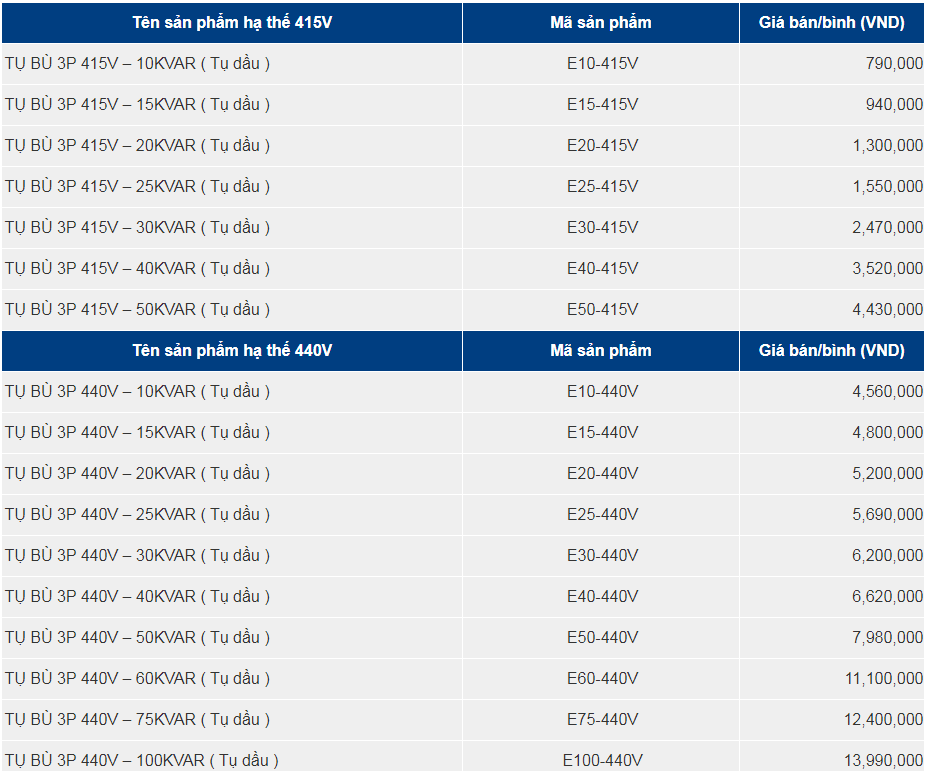This screenshot has height=771, width=927.
Task: Click product code E10-440V
Action: click(x=602, y=391)
